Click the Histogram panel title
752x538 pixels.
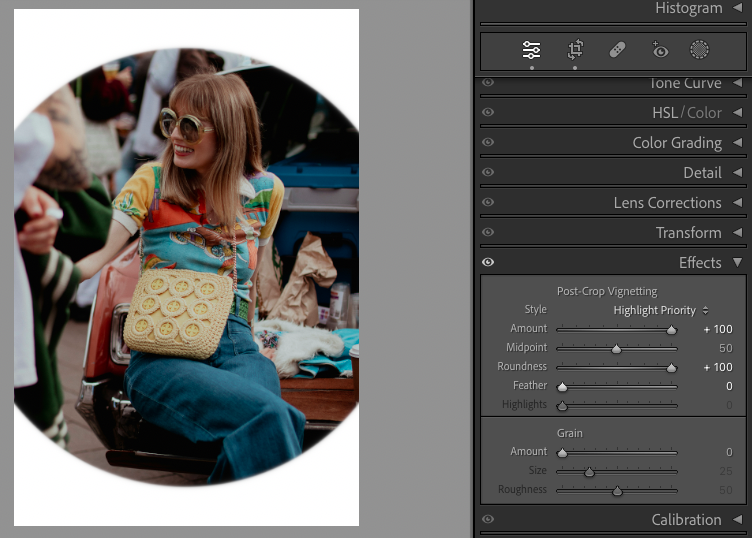(x=689, y=8)
